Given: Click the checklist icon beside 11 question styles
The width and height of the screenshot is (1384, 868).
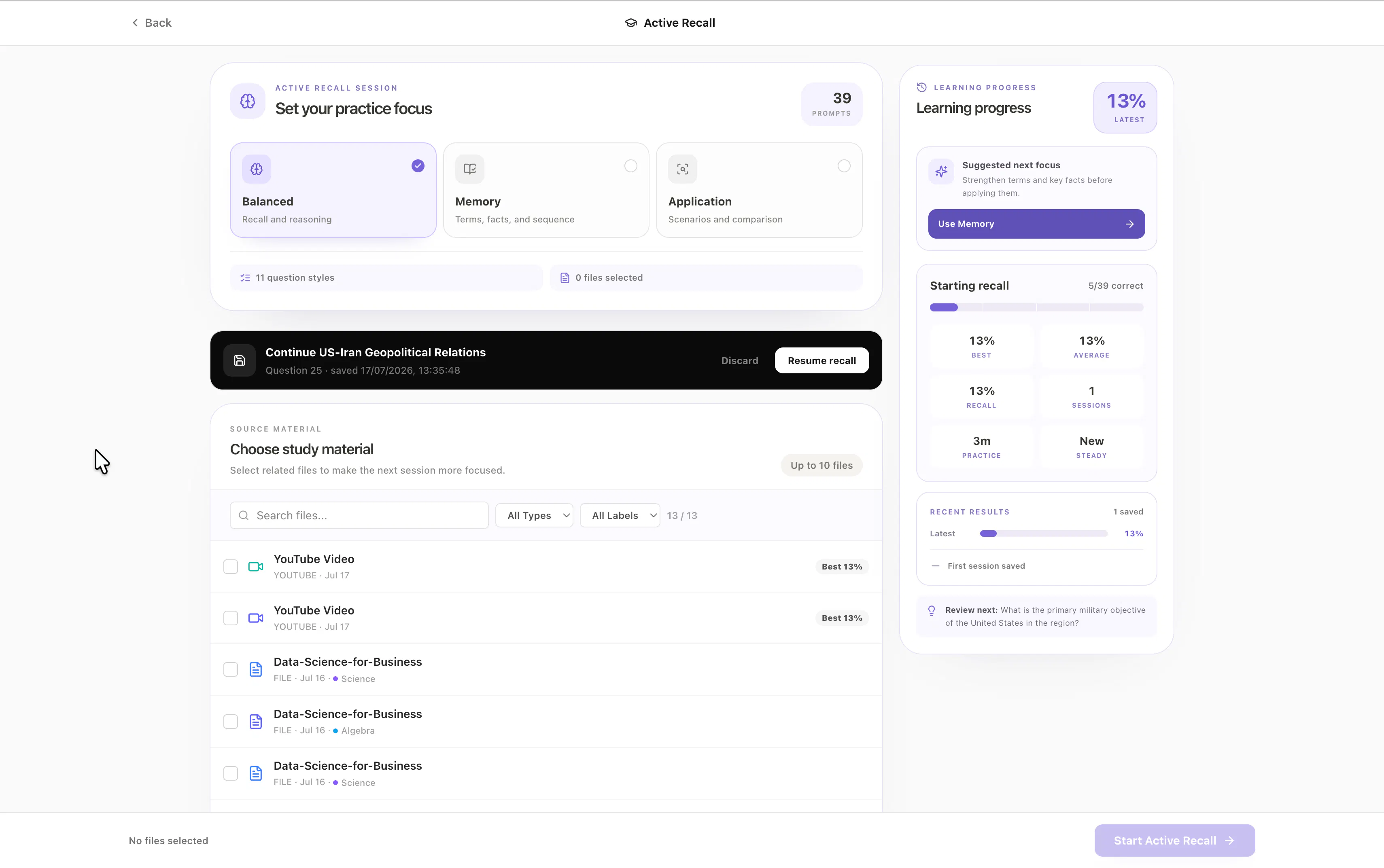Looking at the screenshot, I should (245, 278).
